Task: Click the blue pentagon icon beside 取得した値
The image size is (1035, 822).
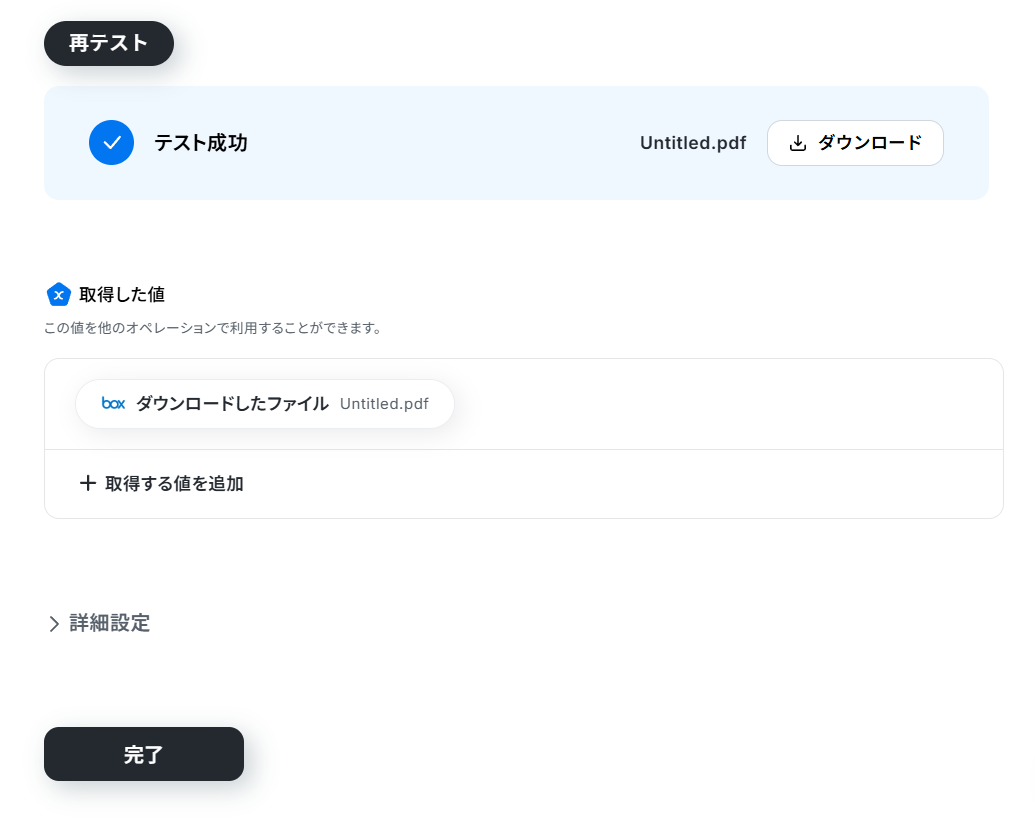Action: (59, 294)
